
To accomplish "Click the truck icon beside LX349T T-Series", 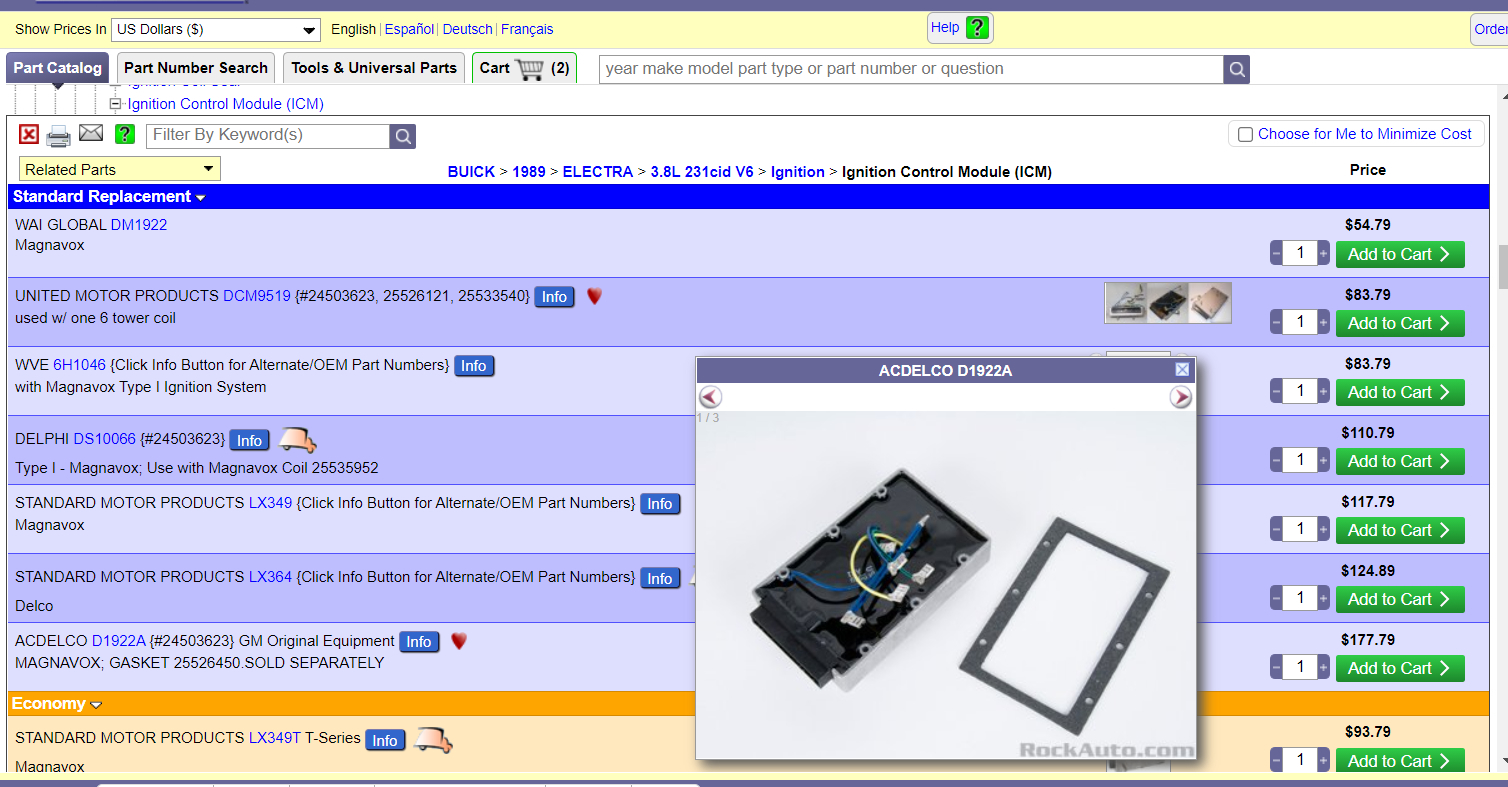I will pos(433,739).
